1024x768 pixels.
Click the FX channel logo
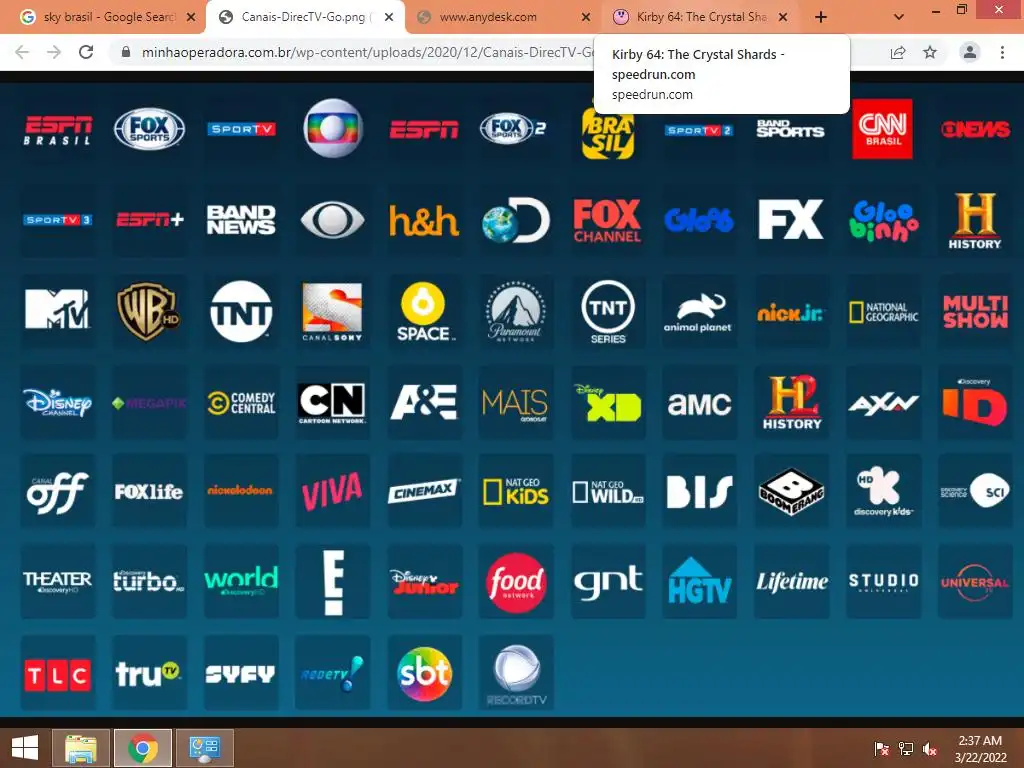coord(790,219)
